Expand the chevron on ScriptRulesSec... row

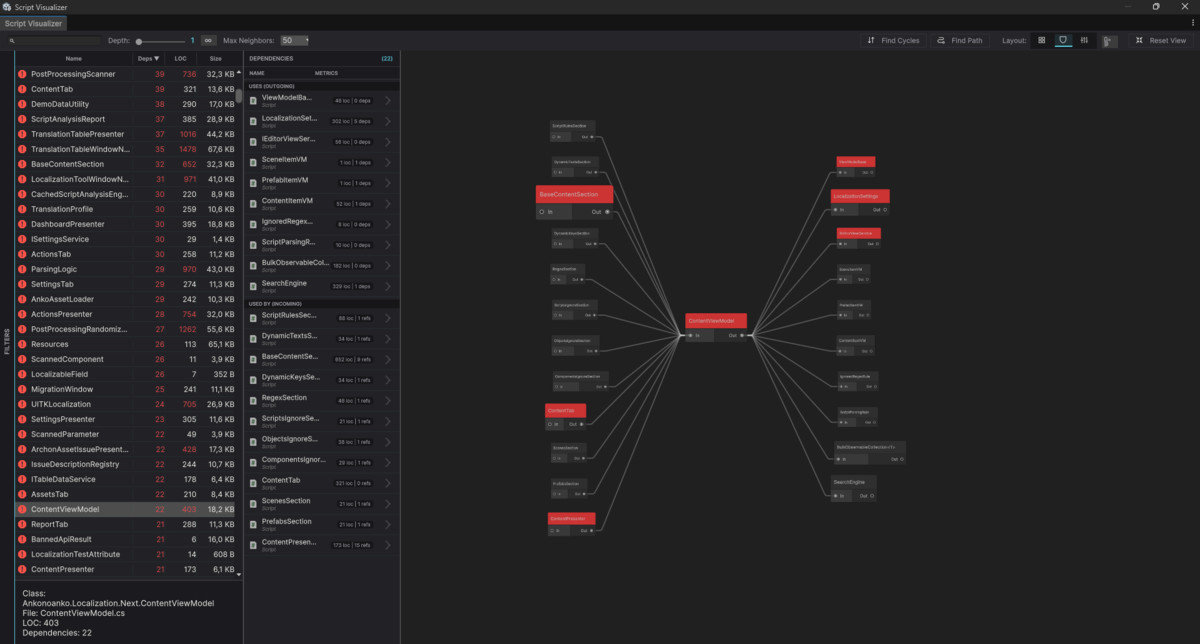[388, 317]
